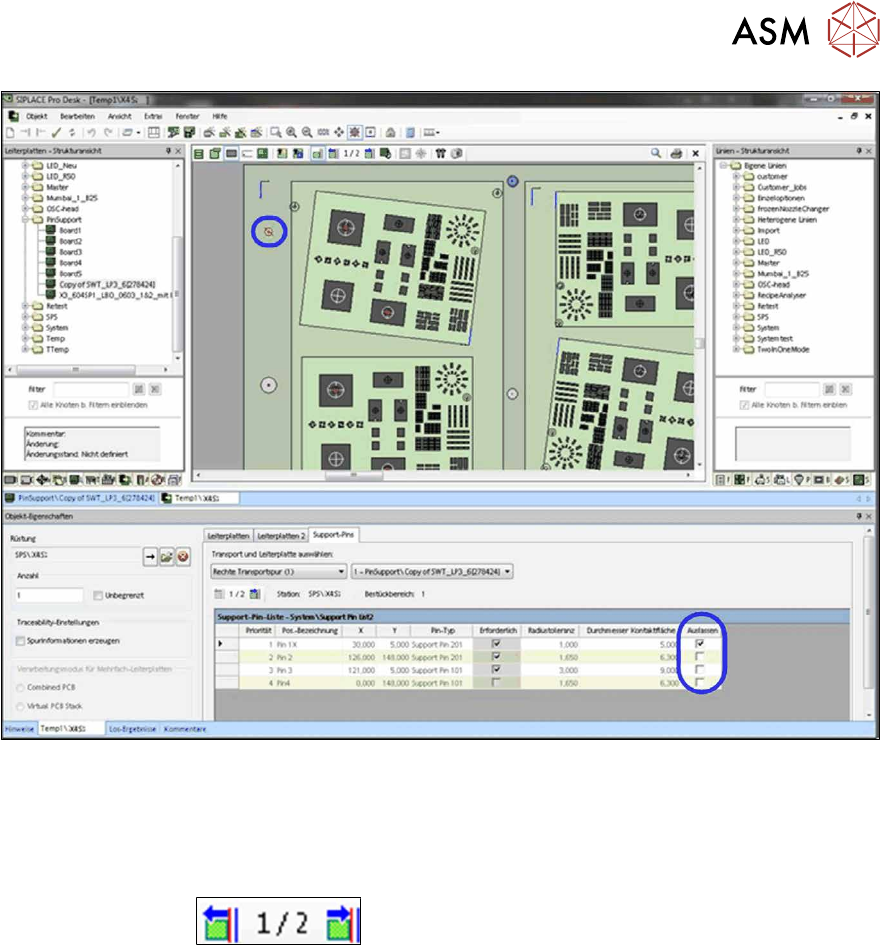
Task: Click the previous conveyor section icon in viewer toolbar
Action: point(333,154)
